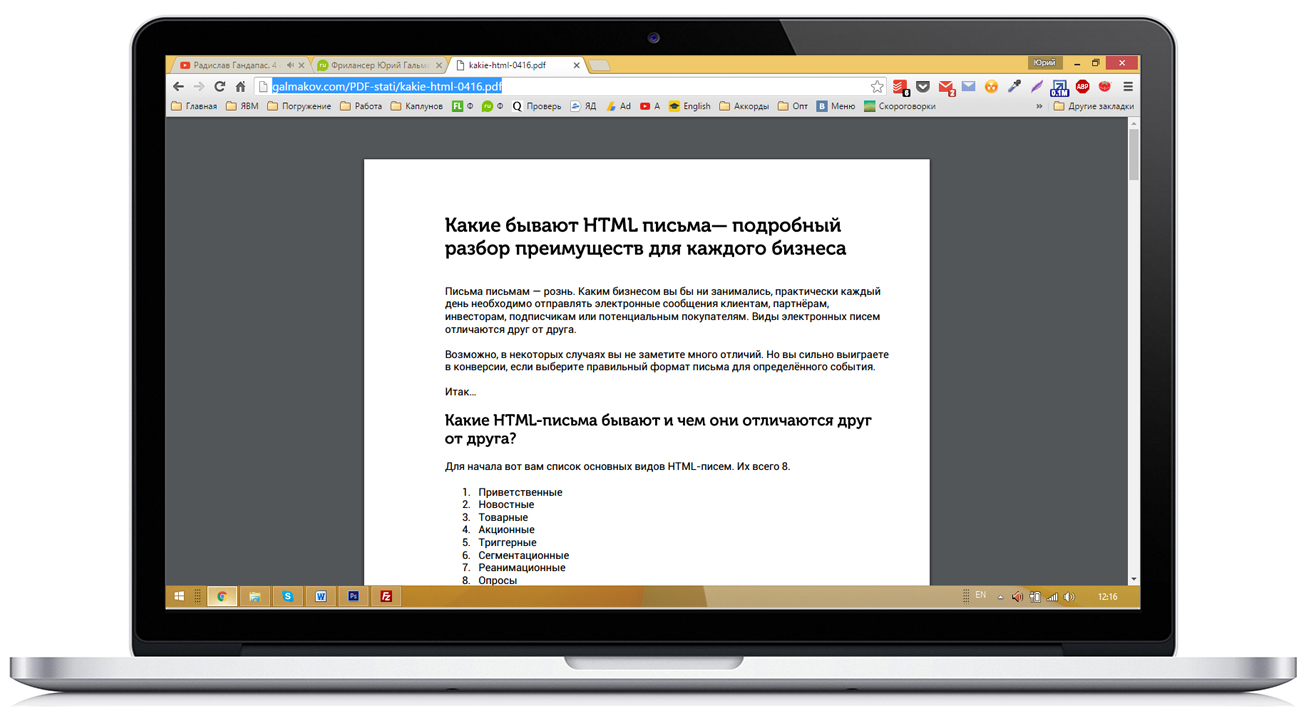Viewport: 1310px width, 707px height.
Task: Mute the audio icon on the first tab
Action: click(290, 65)
